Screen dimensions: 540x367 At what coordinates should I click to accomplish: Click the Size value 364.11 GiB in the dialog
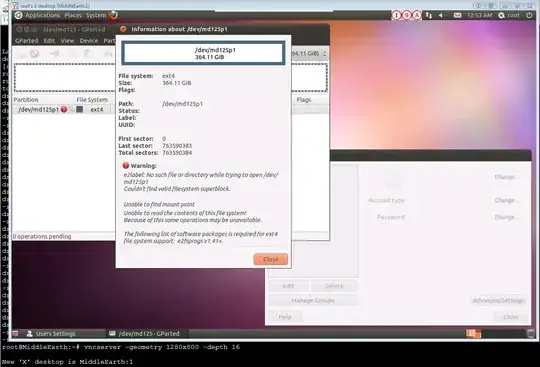[x=177, y=83]
